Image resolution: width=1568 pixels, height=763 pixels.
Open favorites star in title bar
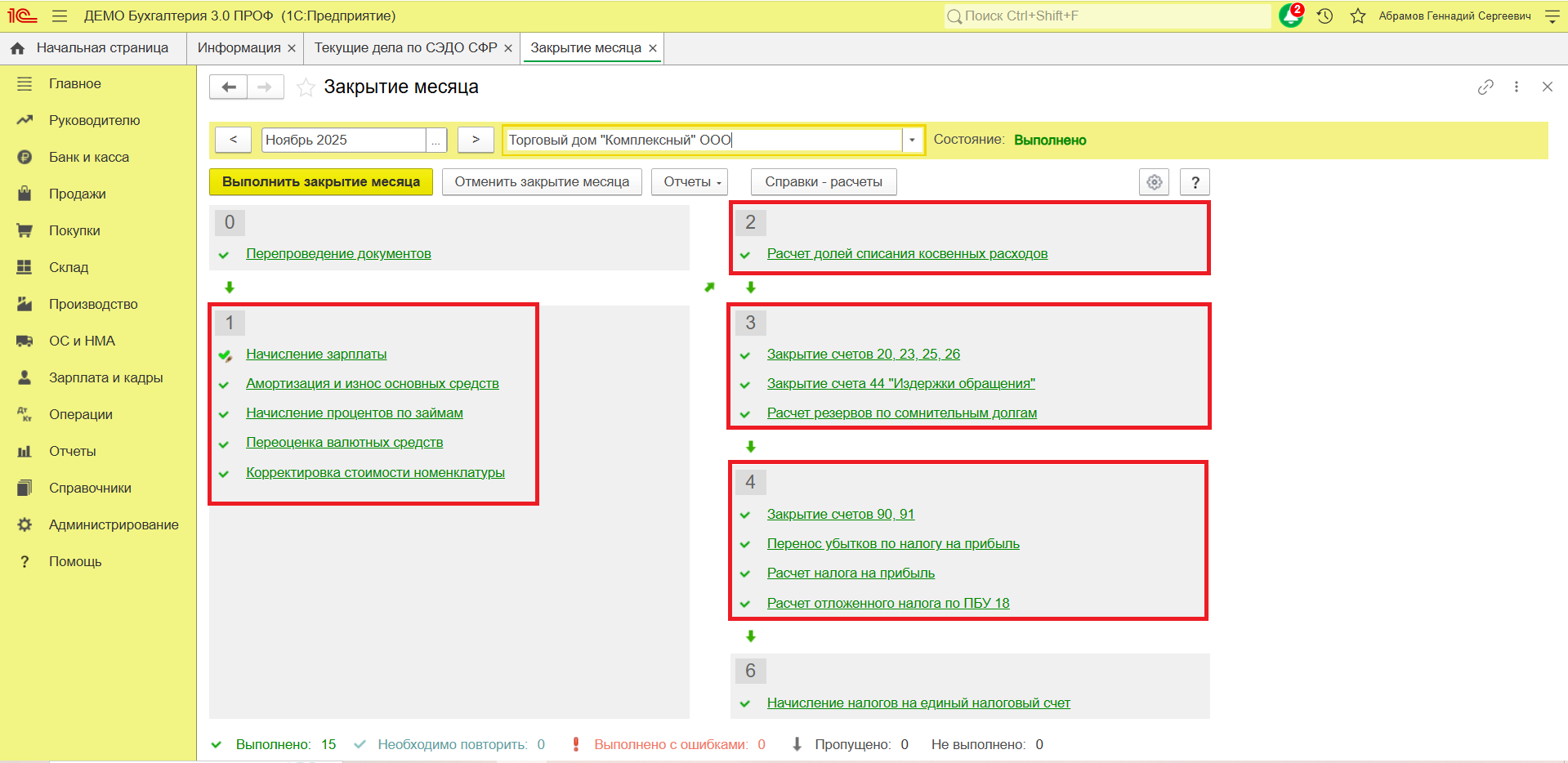(1358, 16)
